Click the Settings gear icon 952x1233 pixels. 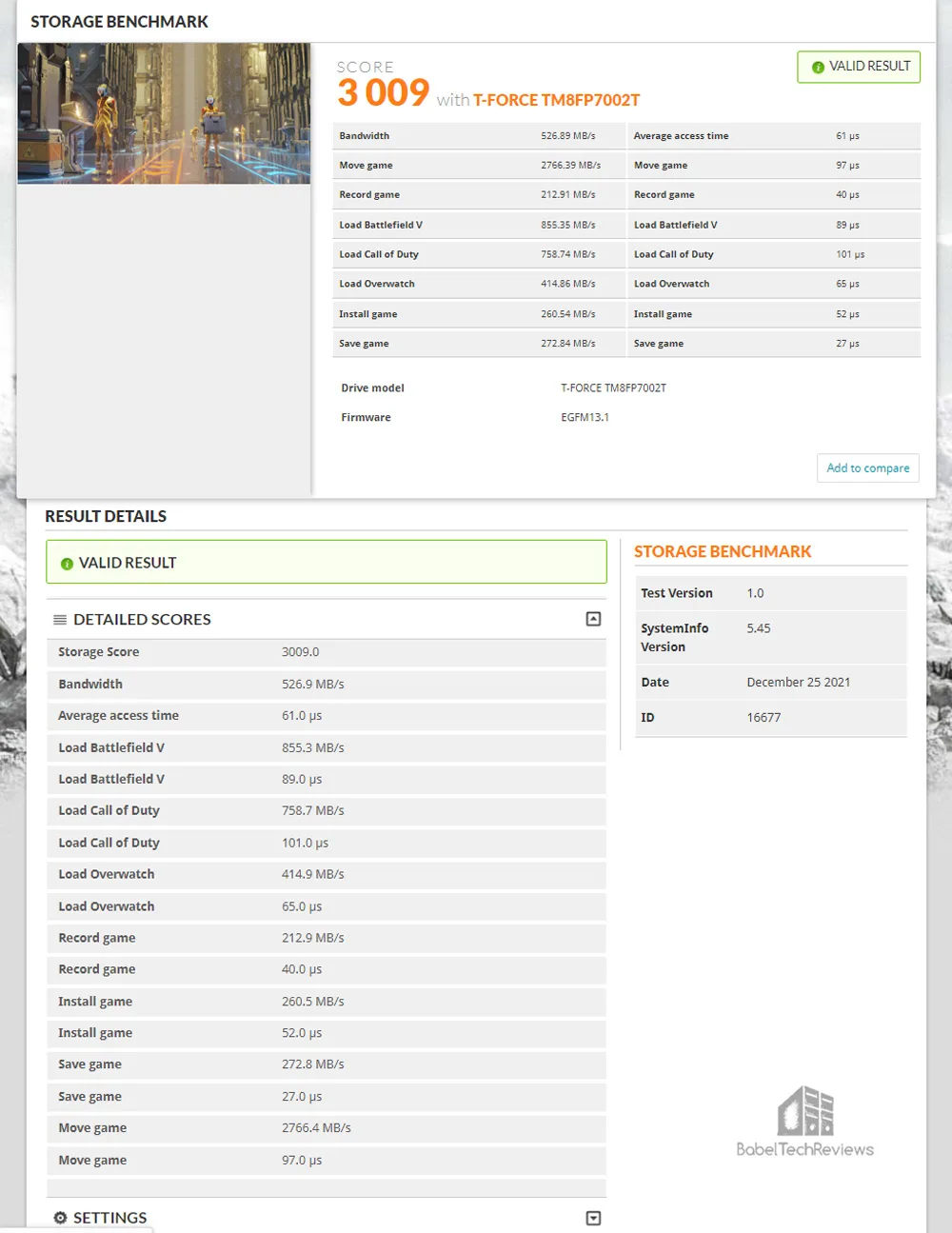pyautogui.click(x=60, y=1218)
